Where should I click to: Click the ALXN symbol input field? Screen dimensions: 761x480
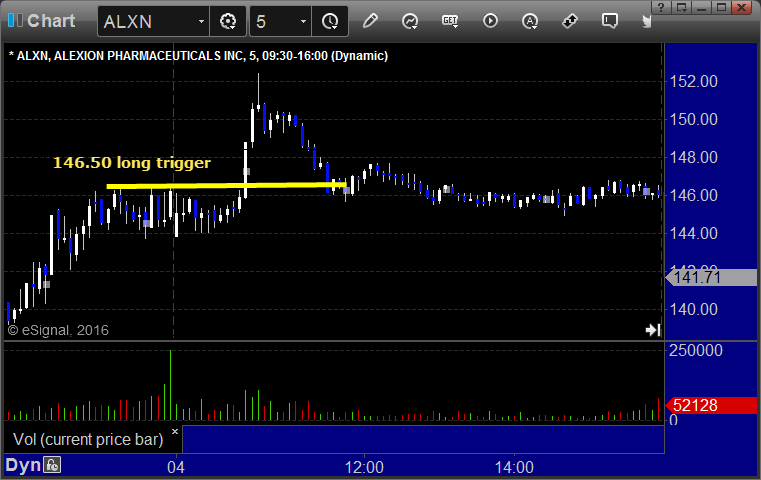(x=147, y=22)
